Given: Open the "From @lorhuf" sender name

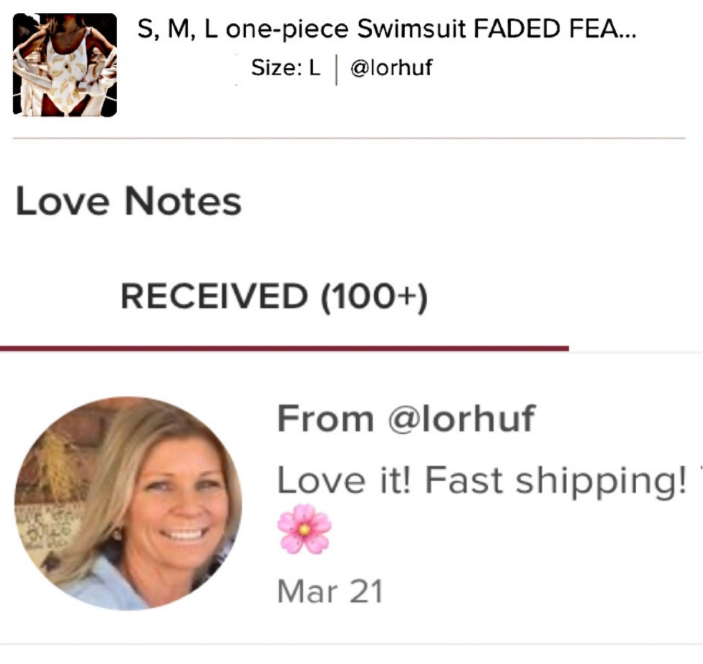Looking at the screenshot, I should click(x=405, y=419).
